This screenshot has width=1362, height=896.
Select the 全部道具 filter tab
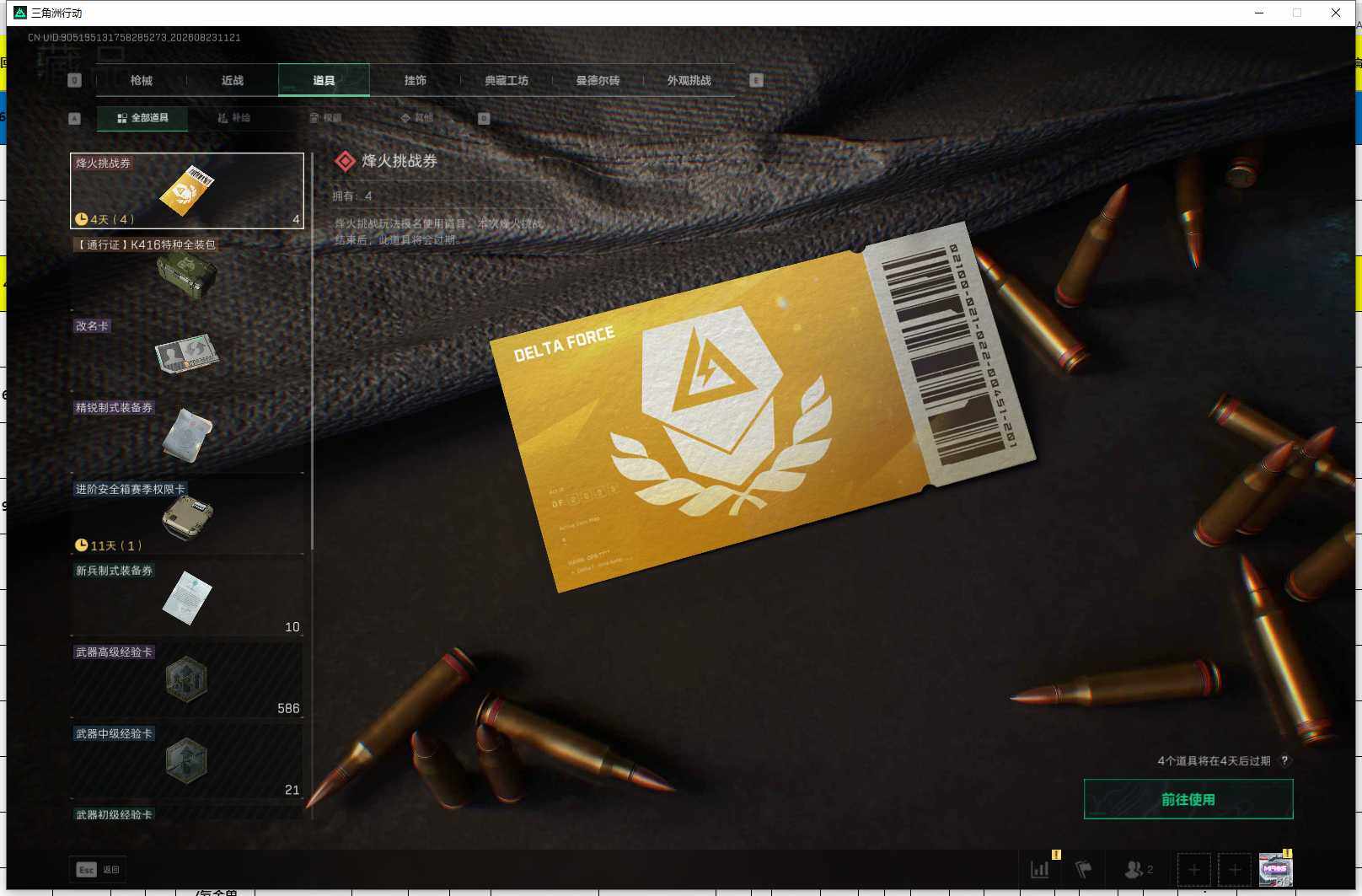tap(142, 118)
